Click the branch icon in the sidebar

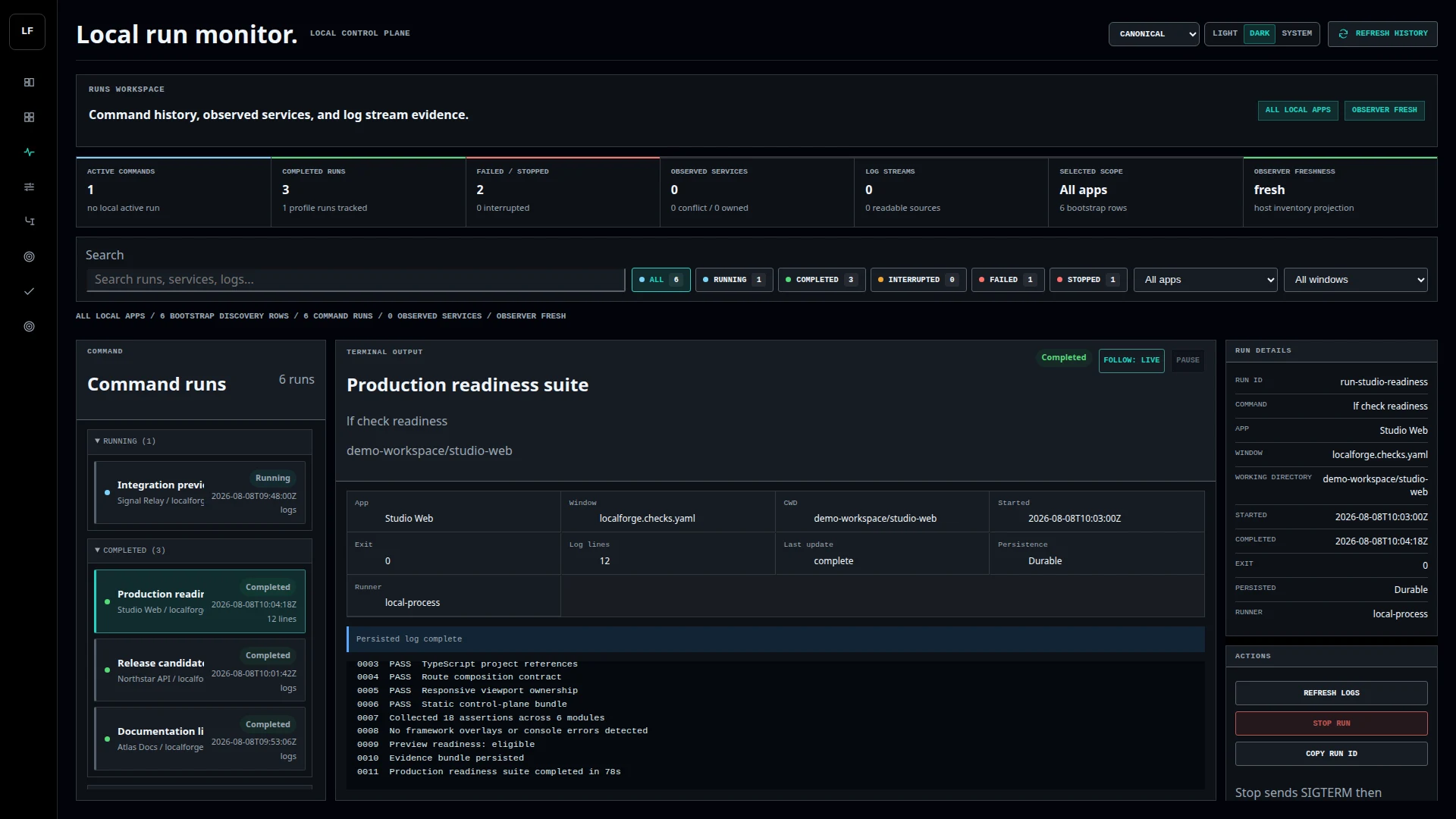(x=29, y=221)
